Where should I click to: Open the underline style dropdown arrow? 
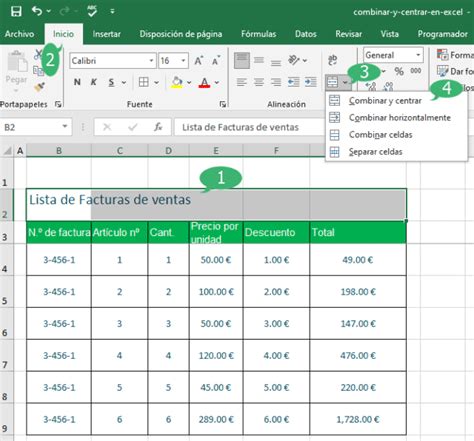(x=124, y=82)
